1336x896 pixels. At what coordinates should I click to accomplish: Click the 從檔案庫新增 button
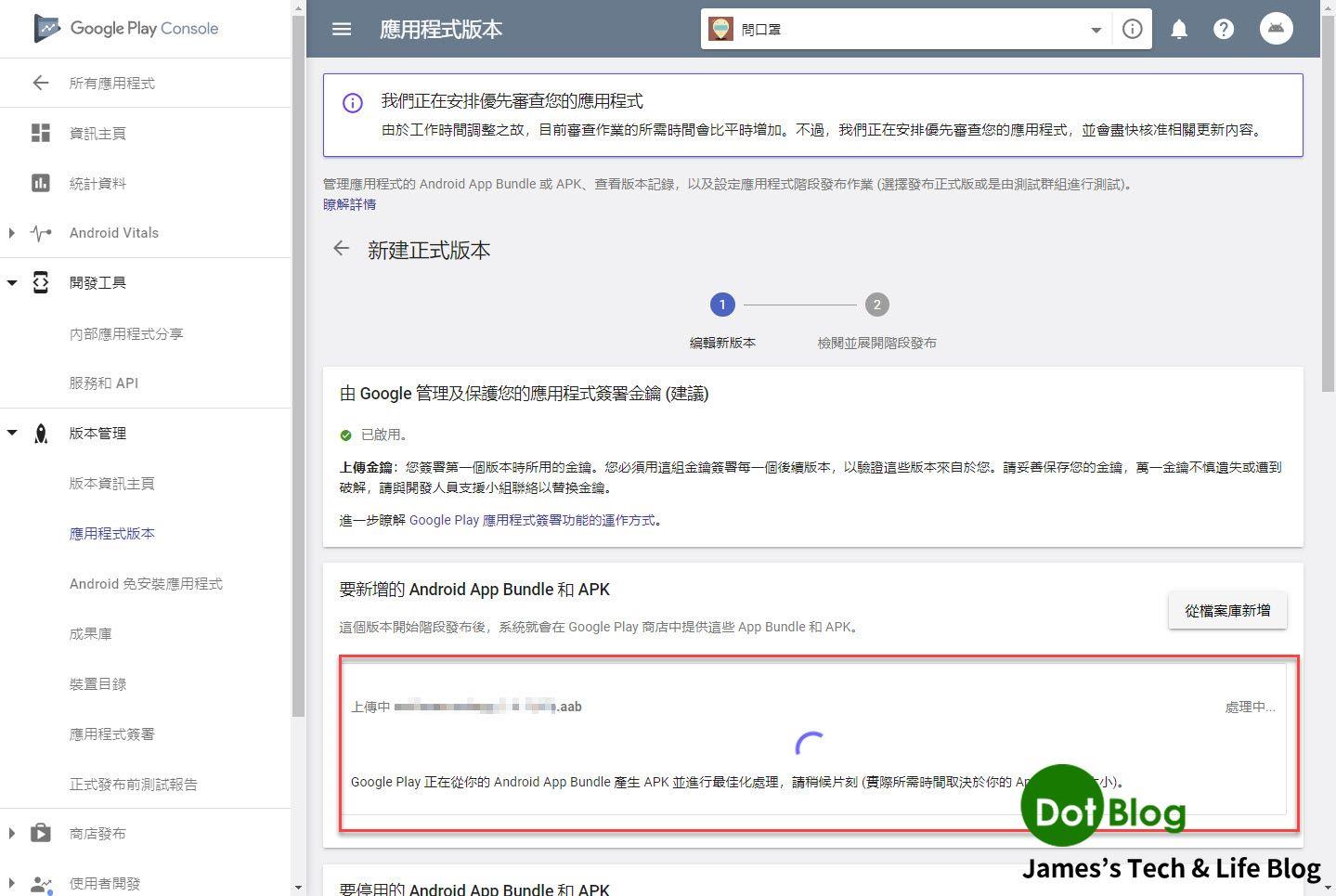1227,610
